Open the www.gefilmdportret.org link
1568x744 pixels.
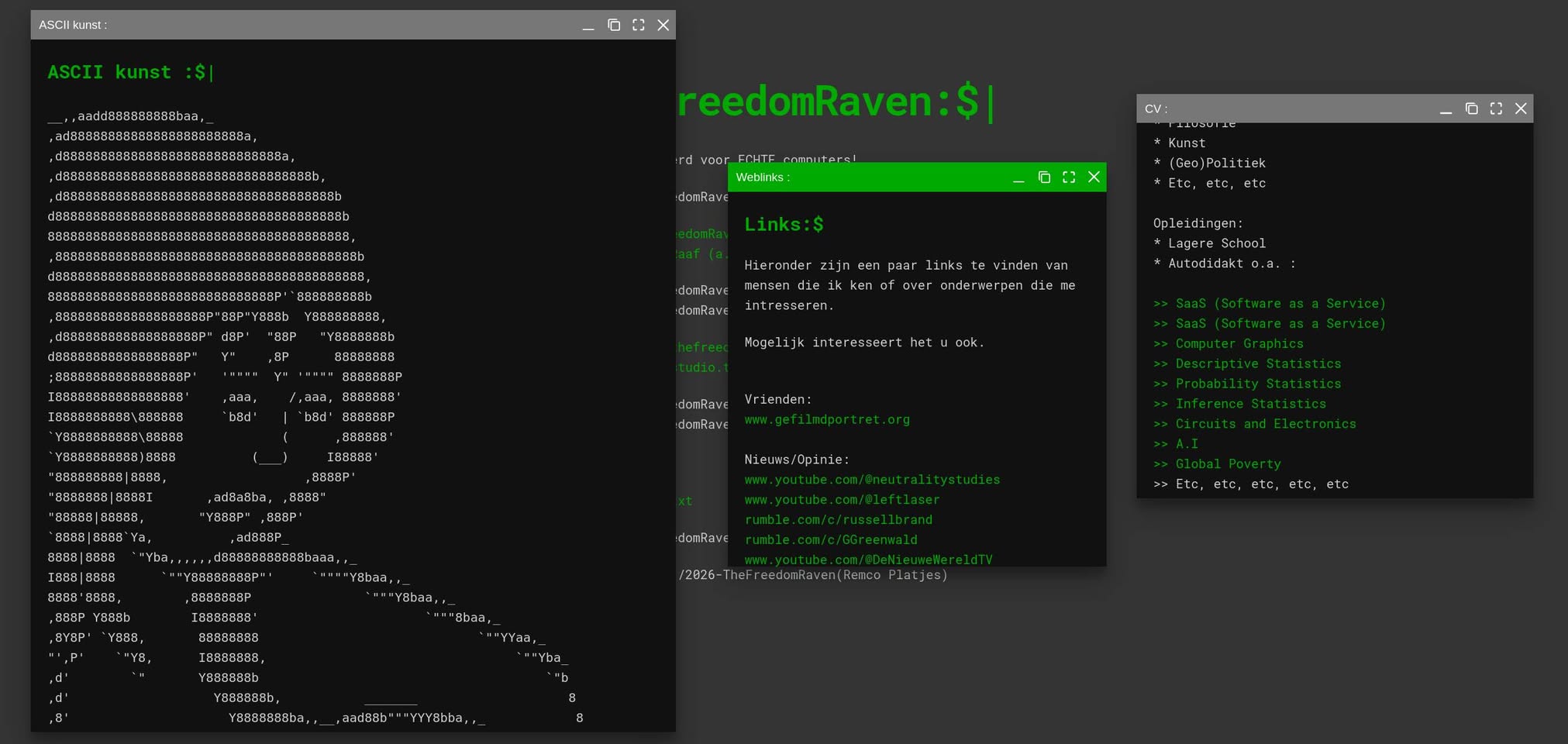click(827, 419)
